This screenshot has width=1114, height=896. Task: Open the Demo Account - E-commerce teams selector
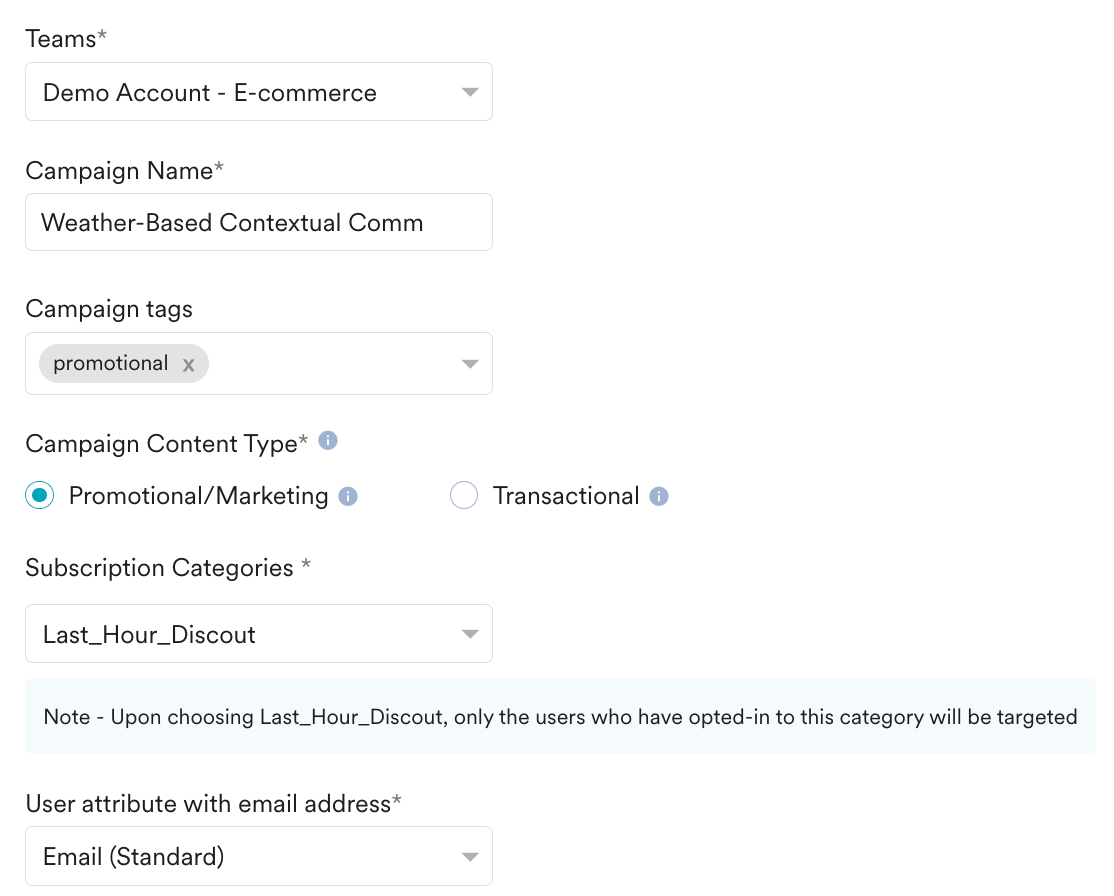[x=259, y=92]
